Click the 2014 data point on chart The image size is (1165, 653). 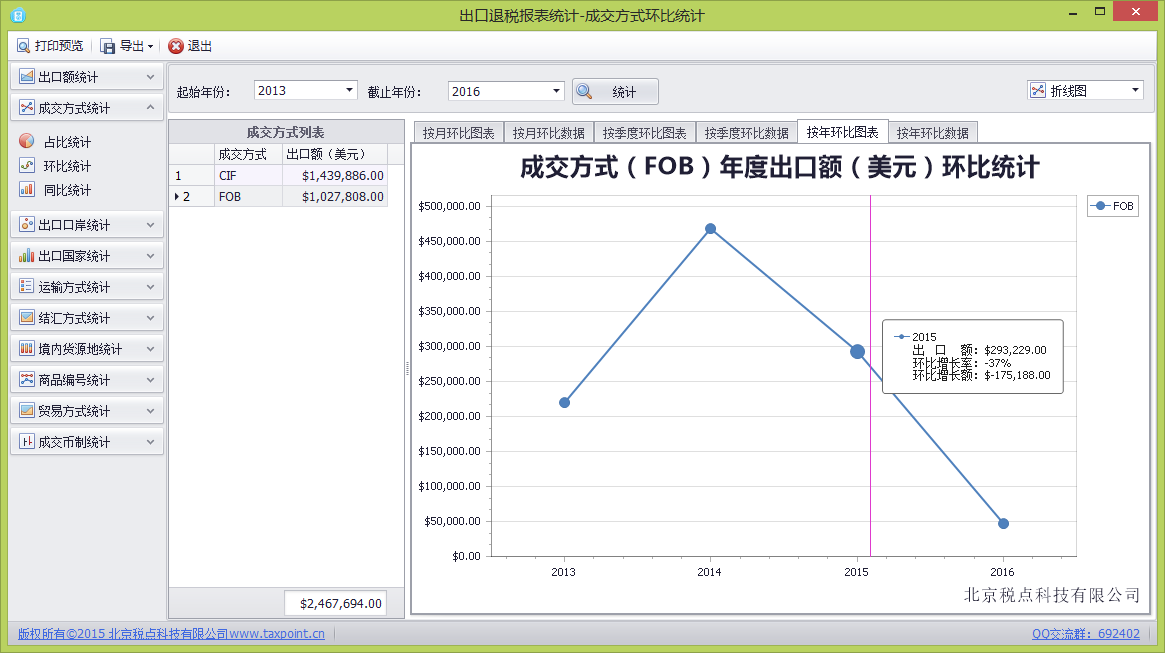[710, 229]
